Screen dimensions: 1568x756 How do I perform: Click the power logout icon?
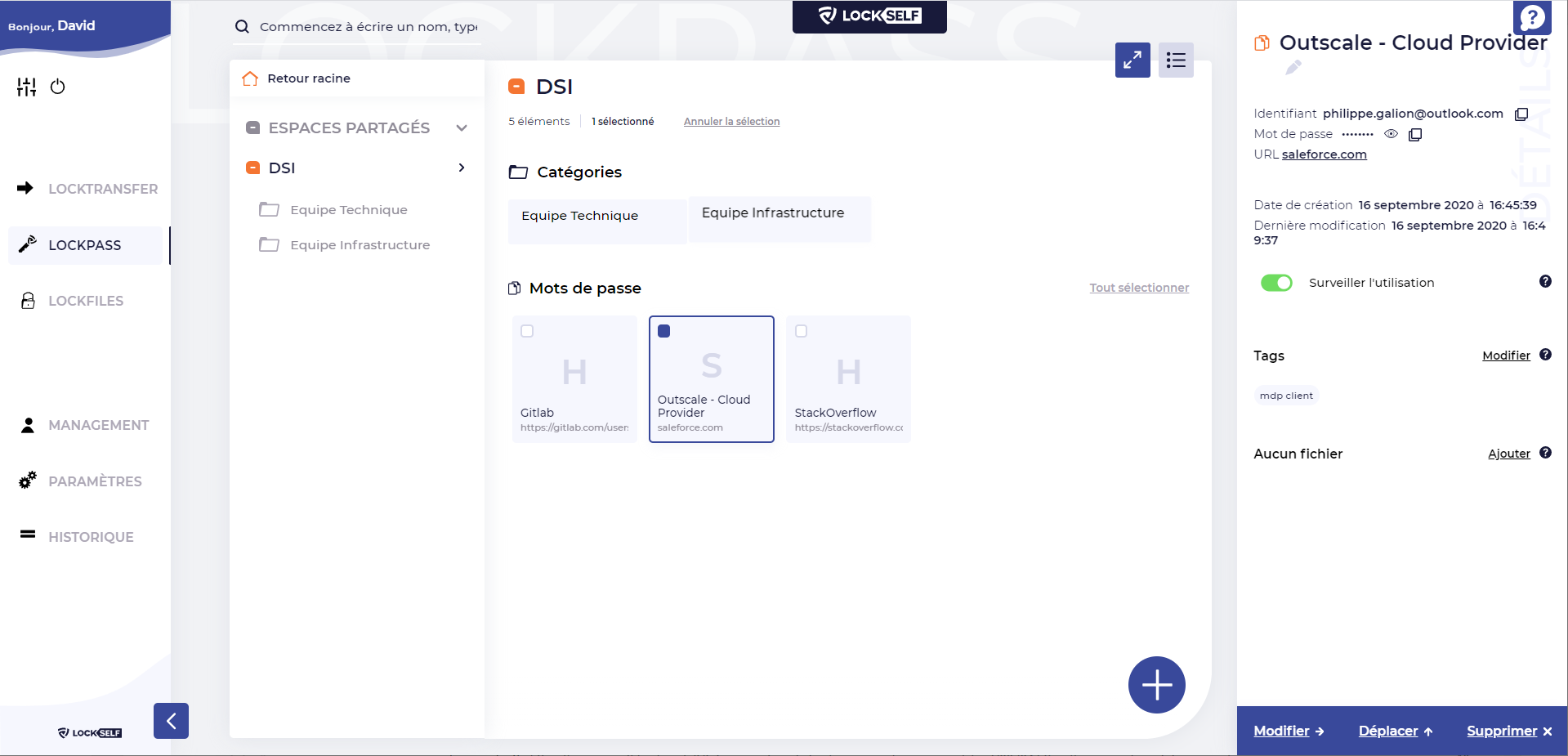click(x=57, y=87)
